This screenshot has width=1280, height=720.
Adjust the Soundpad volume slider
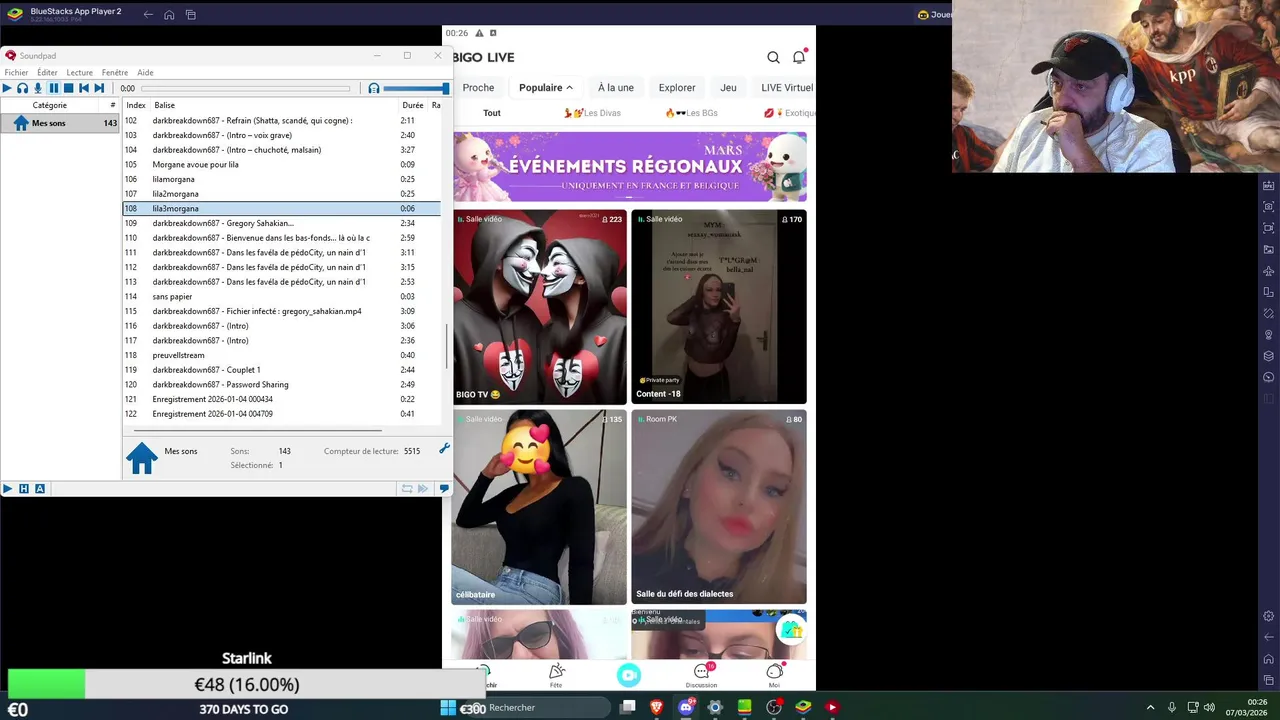point(416,88)
